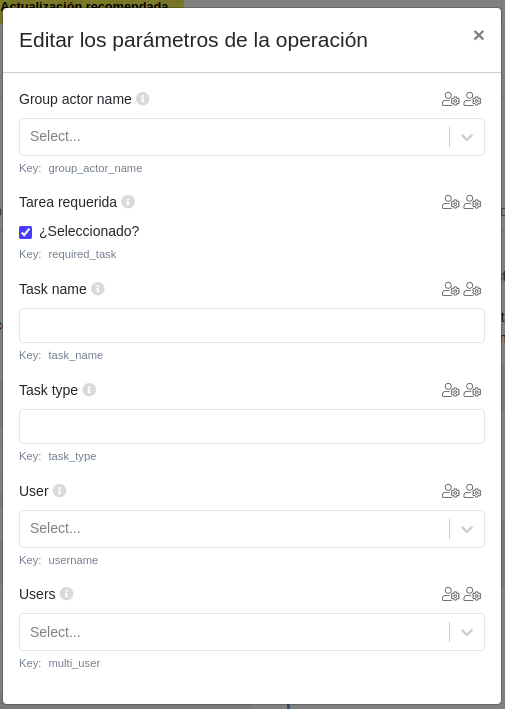Click info icon next to Task type

coord(89,390)
